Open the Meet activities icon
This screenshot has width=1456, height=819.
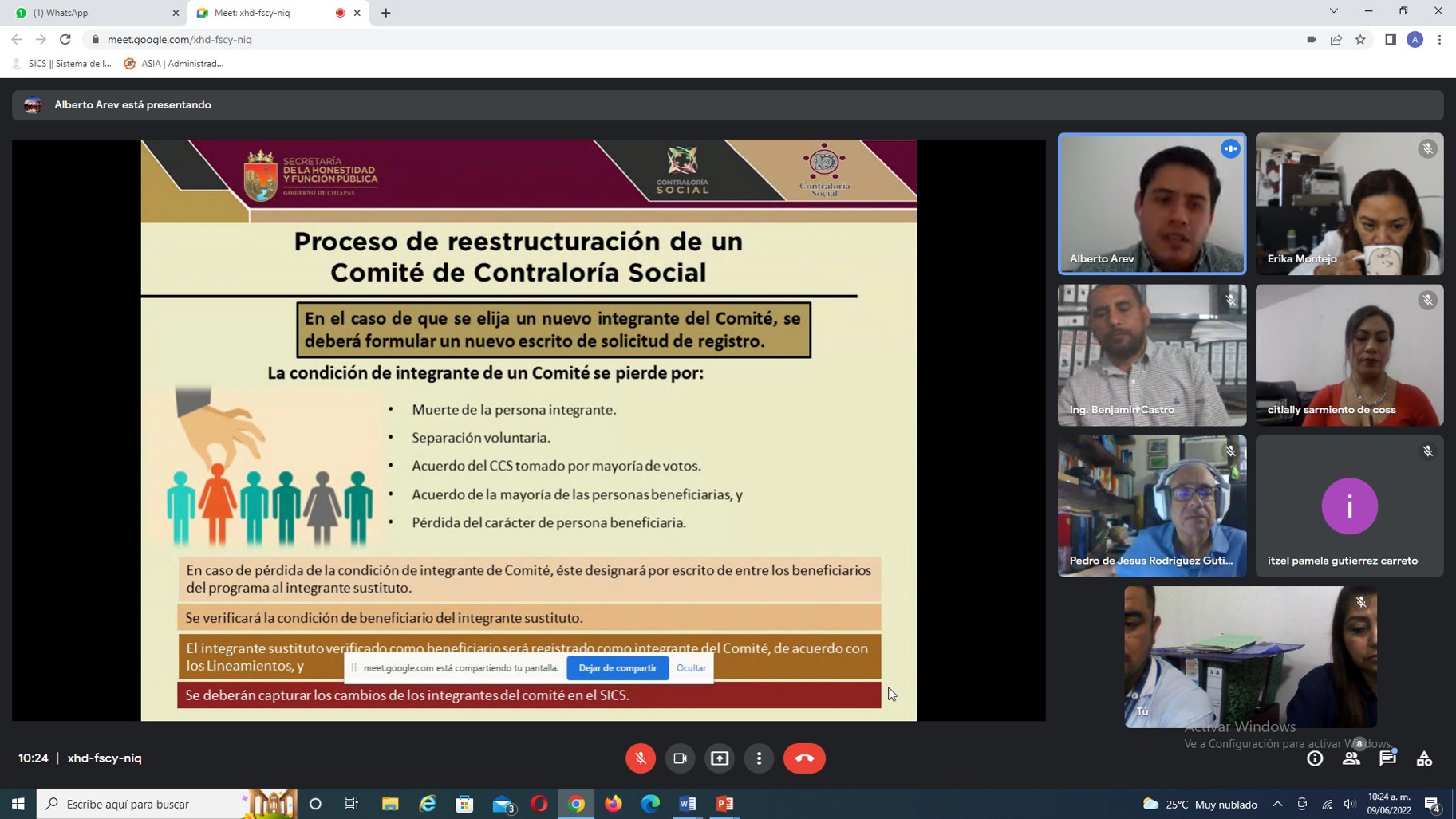coord(1424,758)
